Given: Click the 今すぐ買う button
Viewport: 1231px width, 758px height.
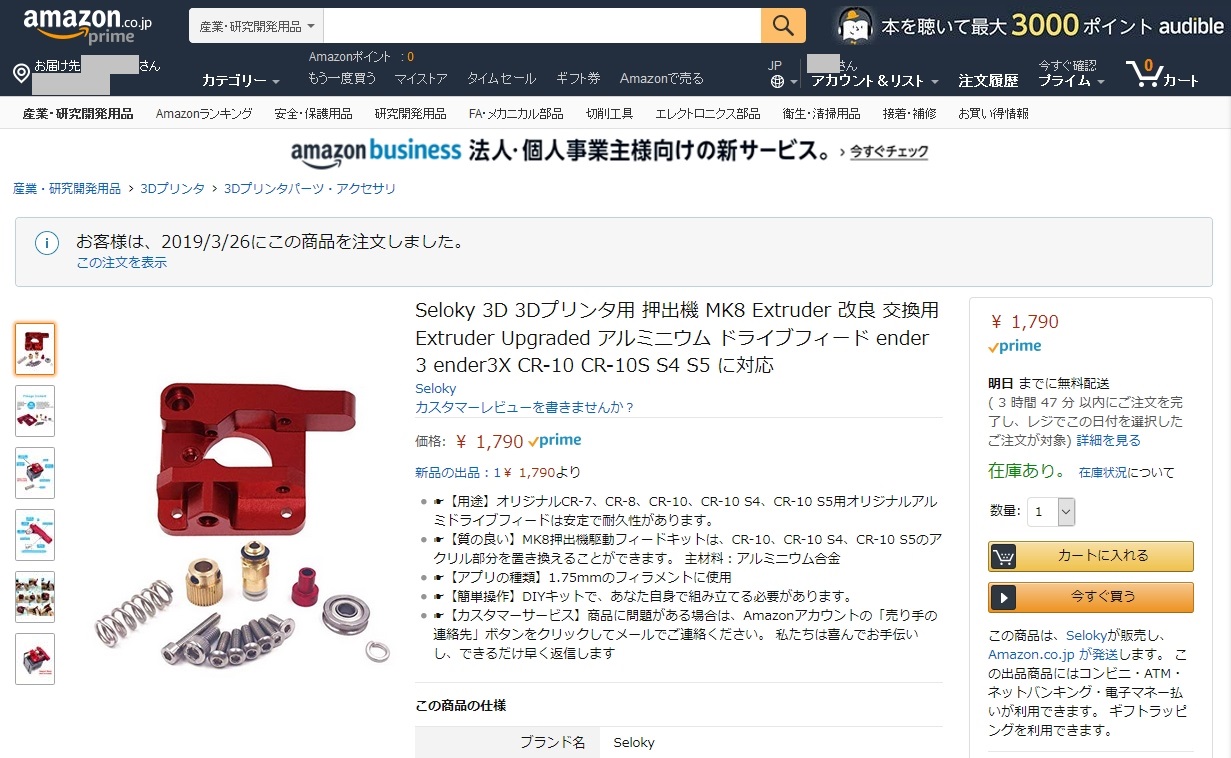Looking at the screenshot, I should click(1091, 597).
